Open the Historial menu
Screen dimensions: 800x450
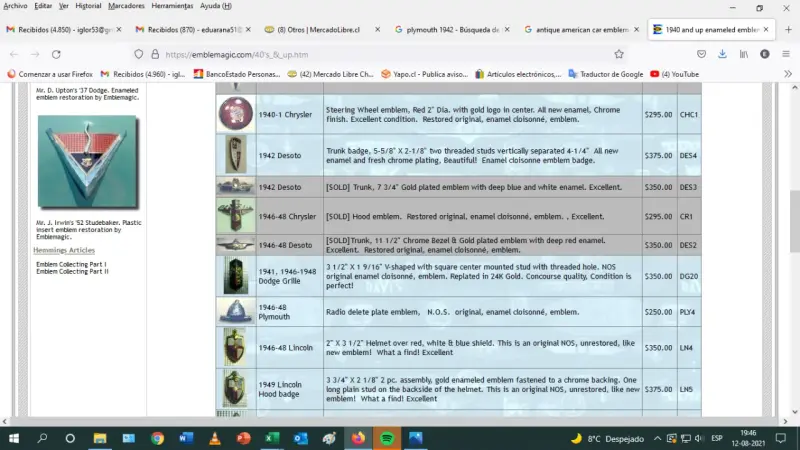[x=88, y=6]
